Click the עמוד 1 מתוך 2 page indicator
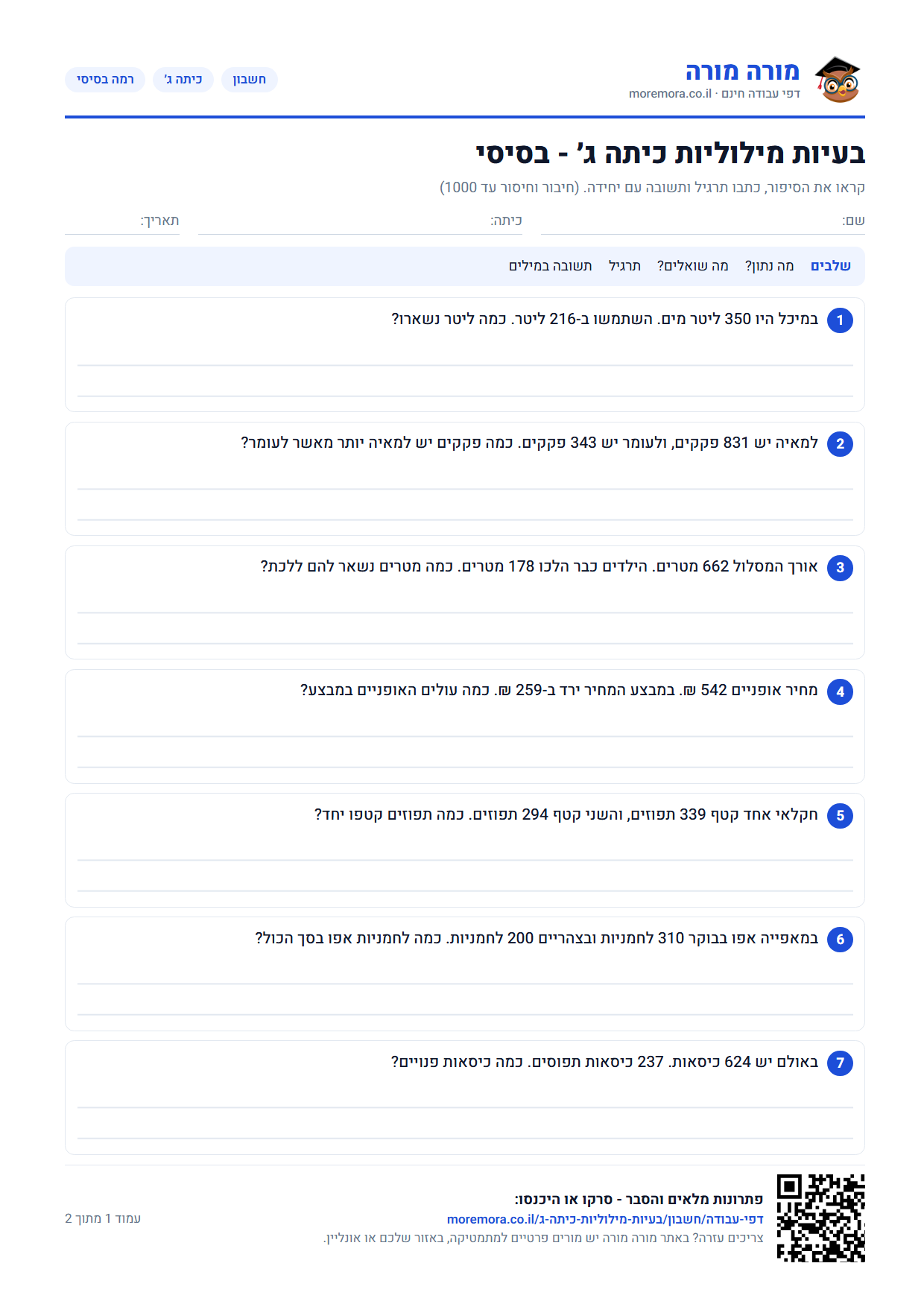This screenshot has height=1307, width=924. tap(103, 1218)
